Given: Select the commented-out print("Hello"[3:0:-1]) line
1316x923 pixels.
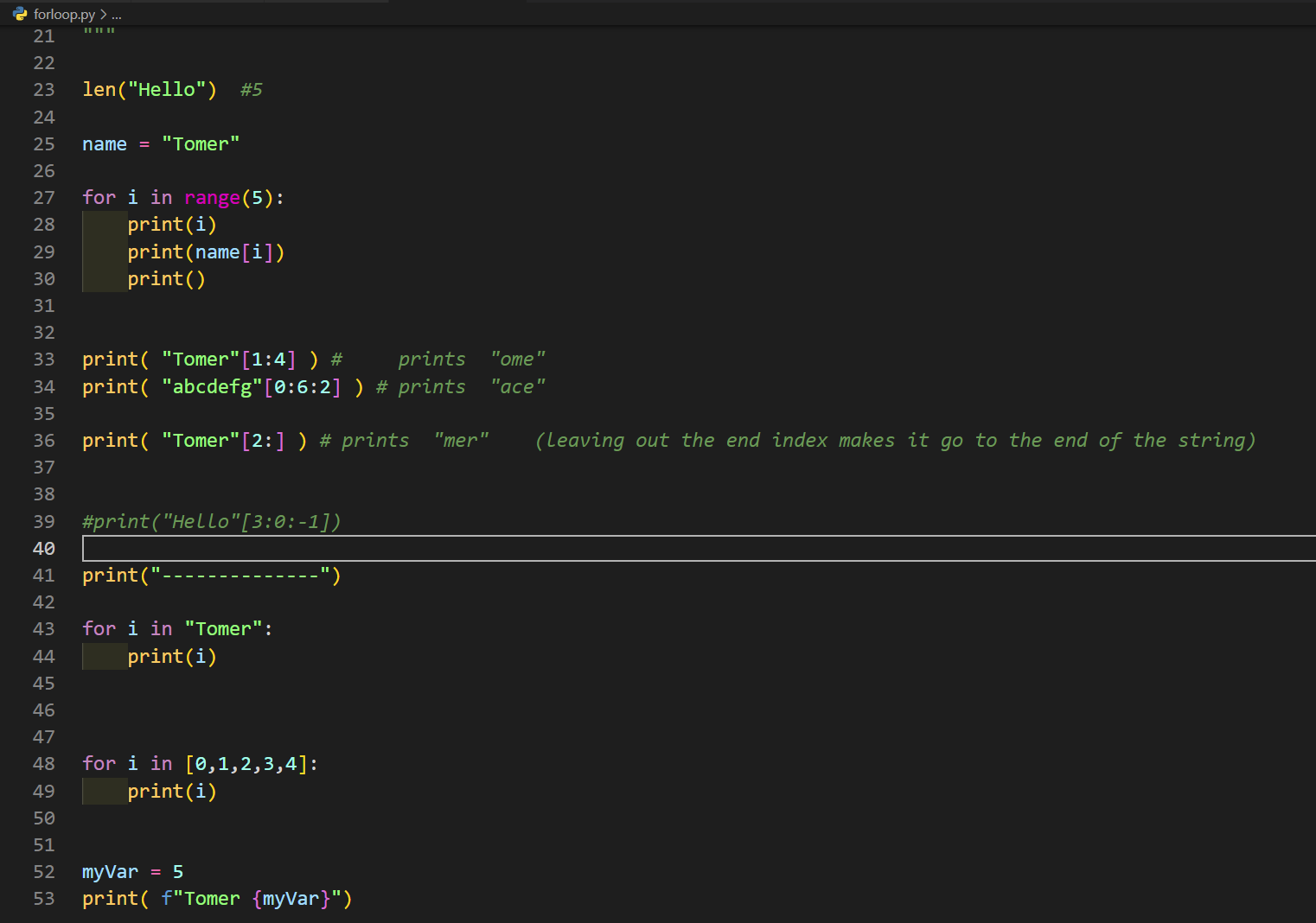Looking at the screenshot, I should click(x=211, y=521).
